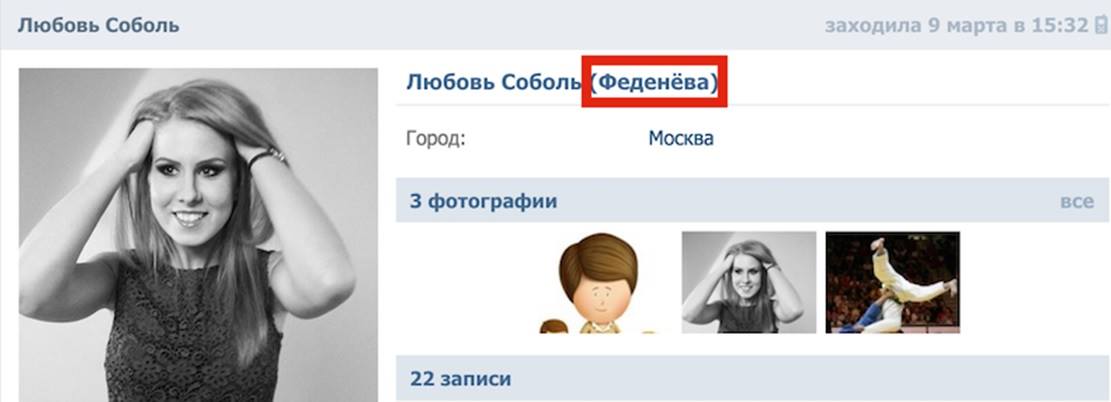Open the large black-and-white profile photo
Image resolution: width=1111 pixels, height=402 pixels.
pos(198,235)
